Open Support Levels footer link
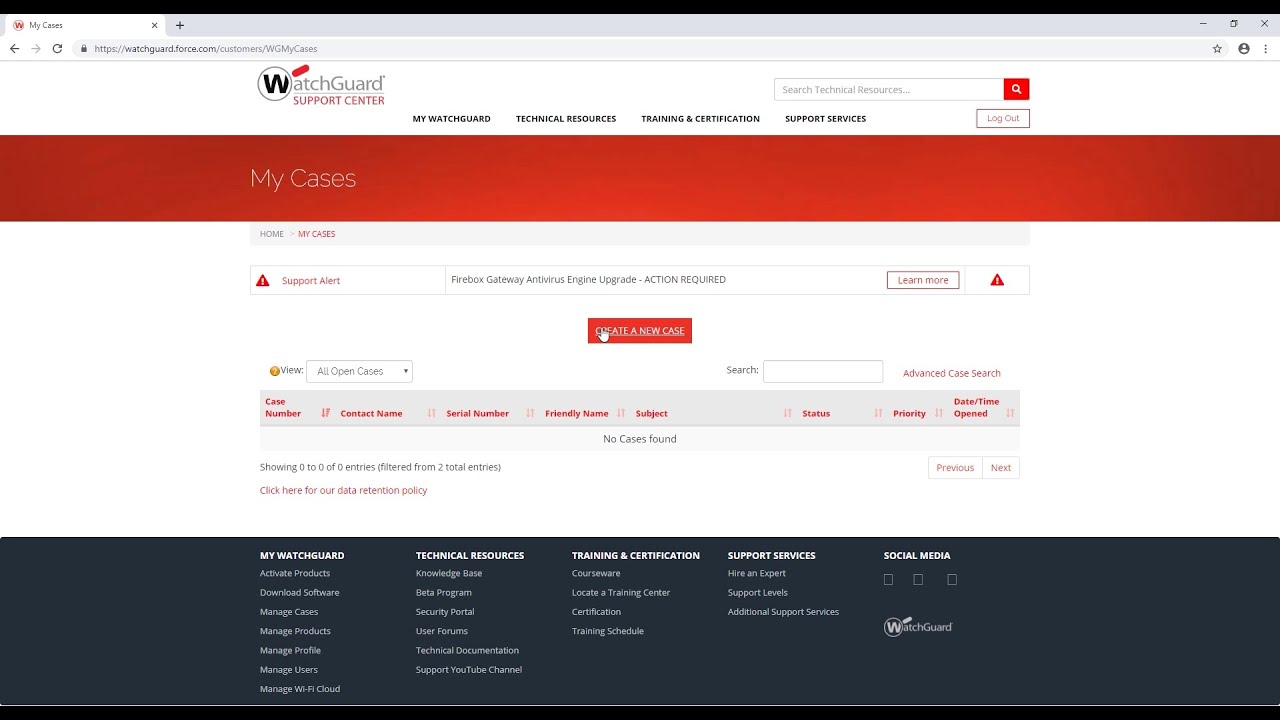1280x720 pixels. click(x=758, y=592)
